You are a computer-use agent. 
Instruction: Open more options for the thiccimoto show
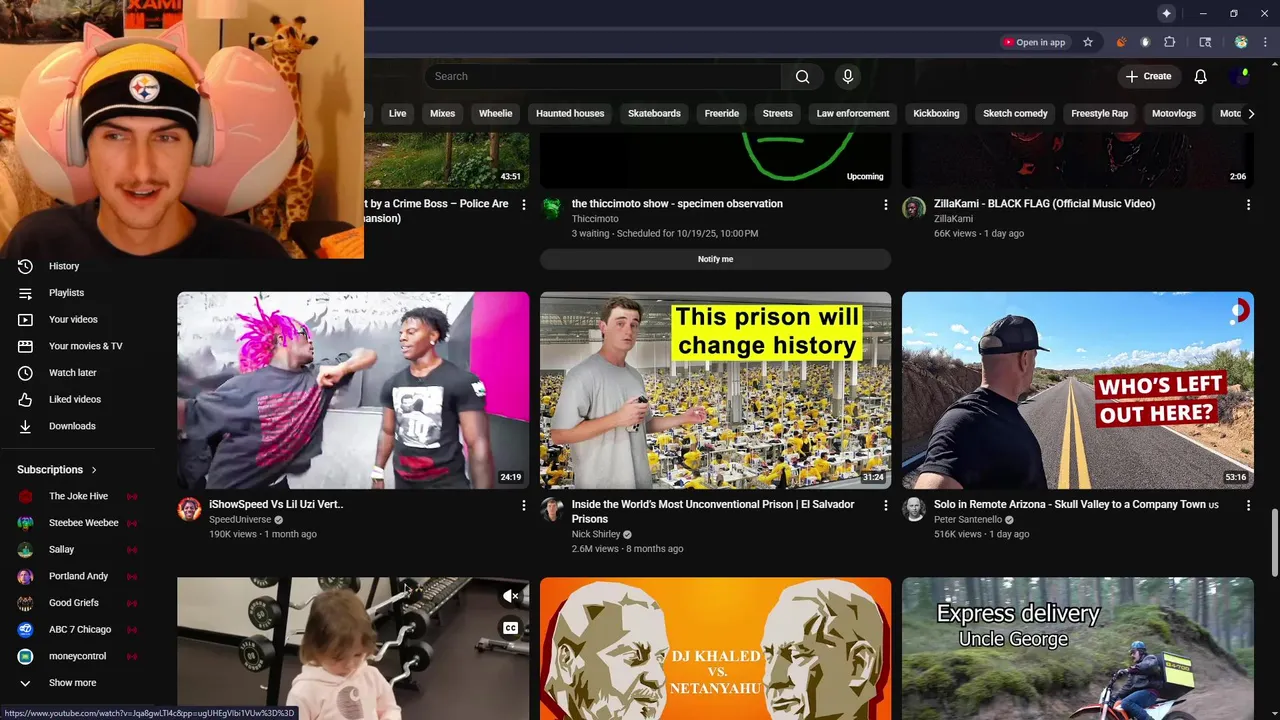coord(885,205)
